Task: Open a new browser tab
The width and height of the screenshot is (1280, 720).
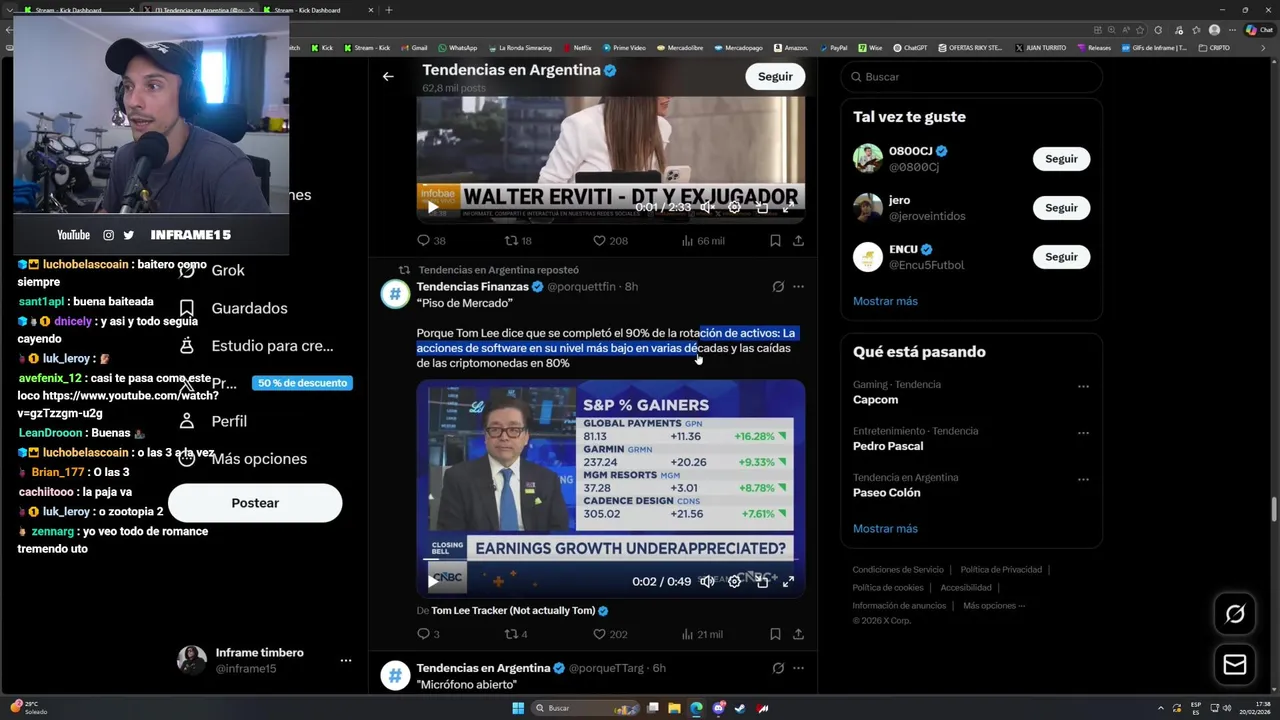Action: (389, 10)
